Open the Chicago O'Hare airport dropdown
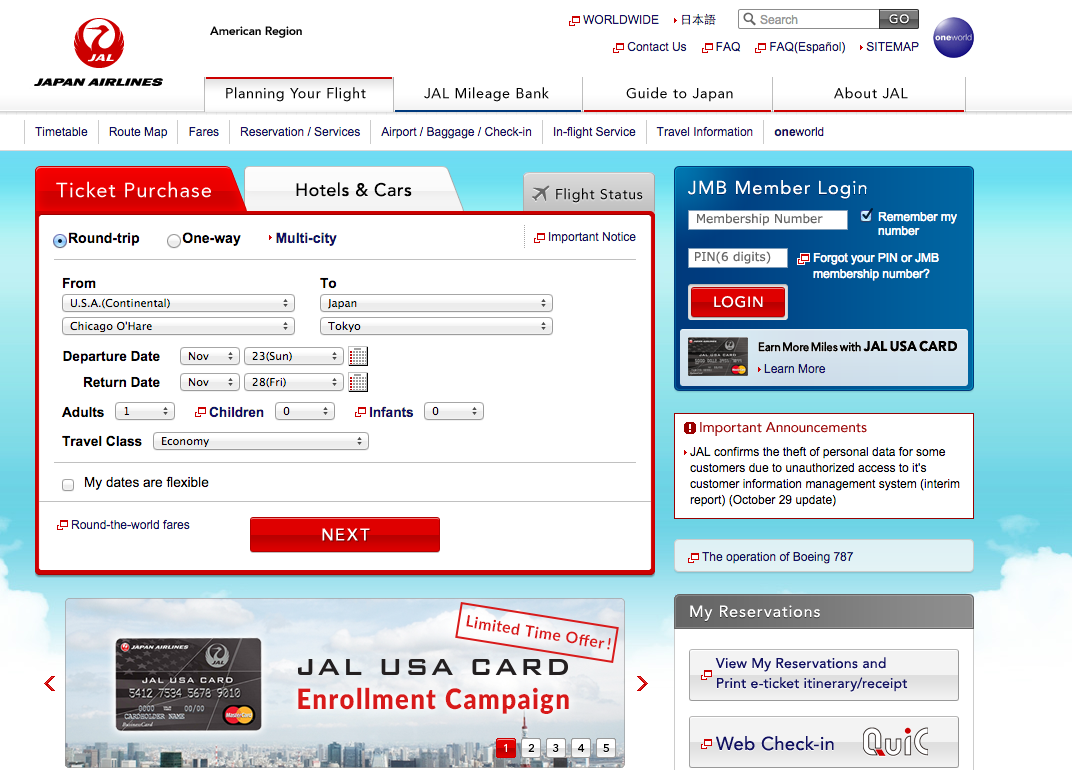1072x770 pixels. click(x=178, y=326)
